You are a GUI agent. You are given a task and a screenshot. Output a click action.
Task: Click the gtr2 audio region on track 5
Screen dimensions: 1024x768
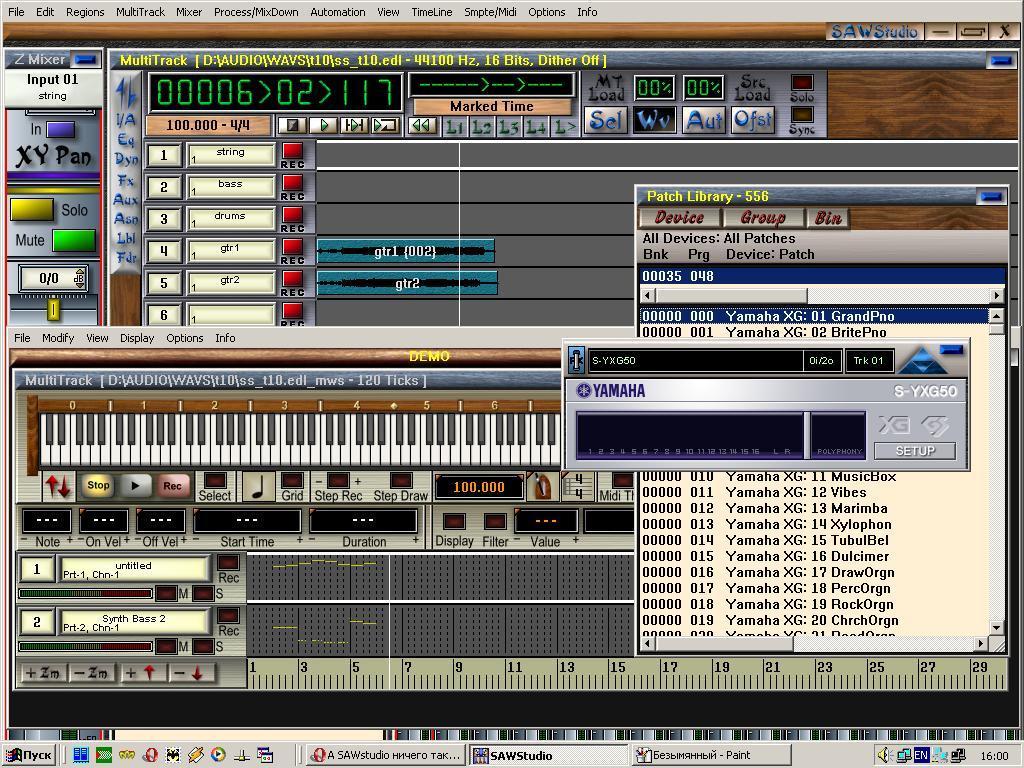pos(408,283)
